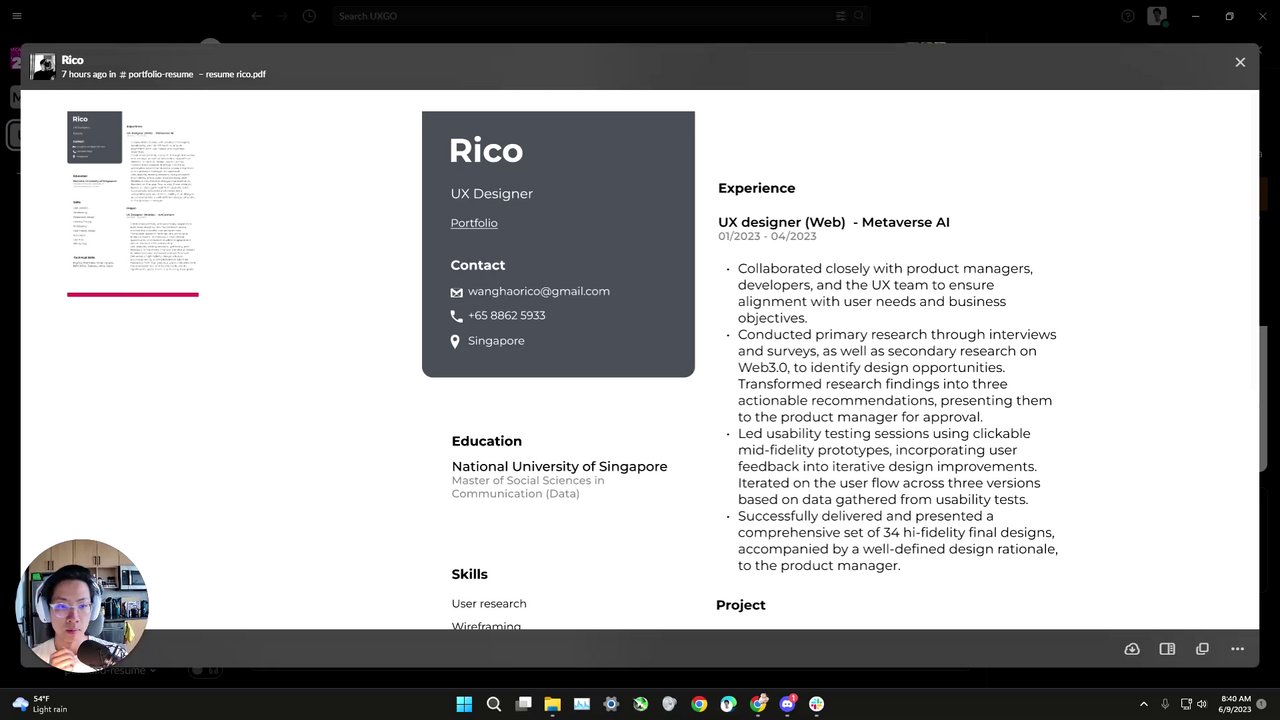Viewport: 1280px width, 720px height.
Task: Click the Project section heading
Action: tap(741, 605)
